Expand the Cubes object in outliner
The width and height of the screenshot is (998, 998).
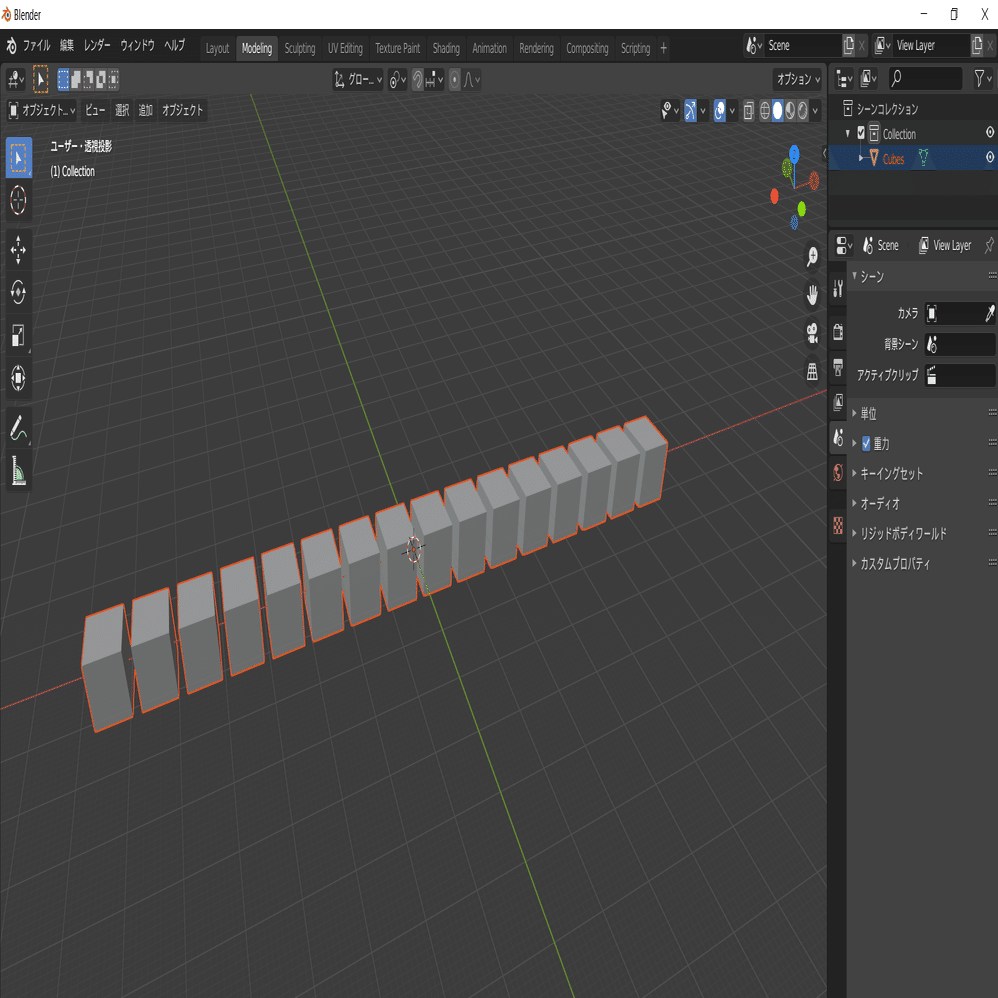point(861,158)
